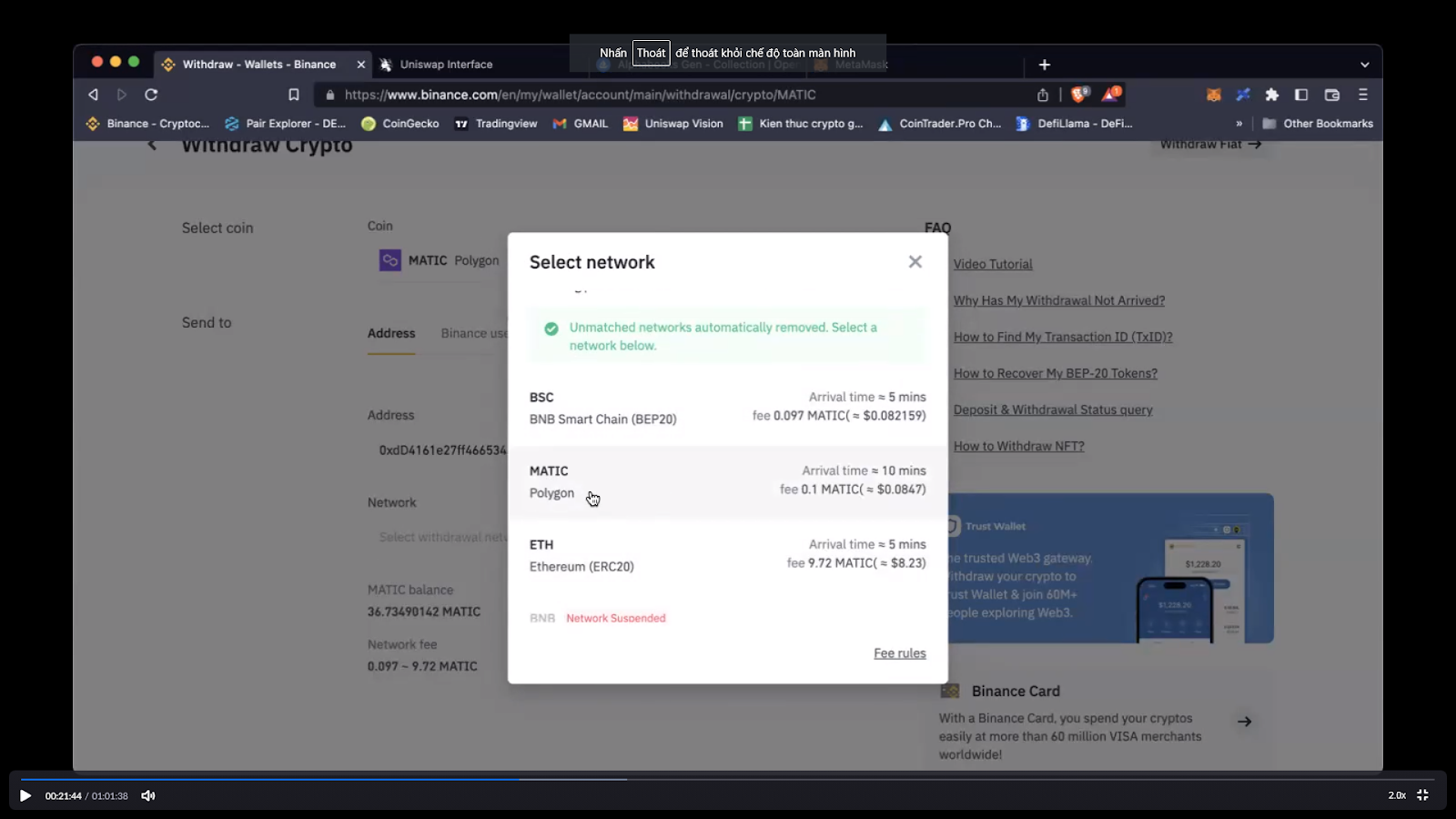Open GMAIL bookmark

[x=581, y=124]
